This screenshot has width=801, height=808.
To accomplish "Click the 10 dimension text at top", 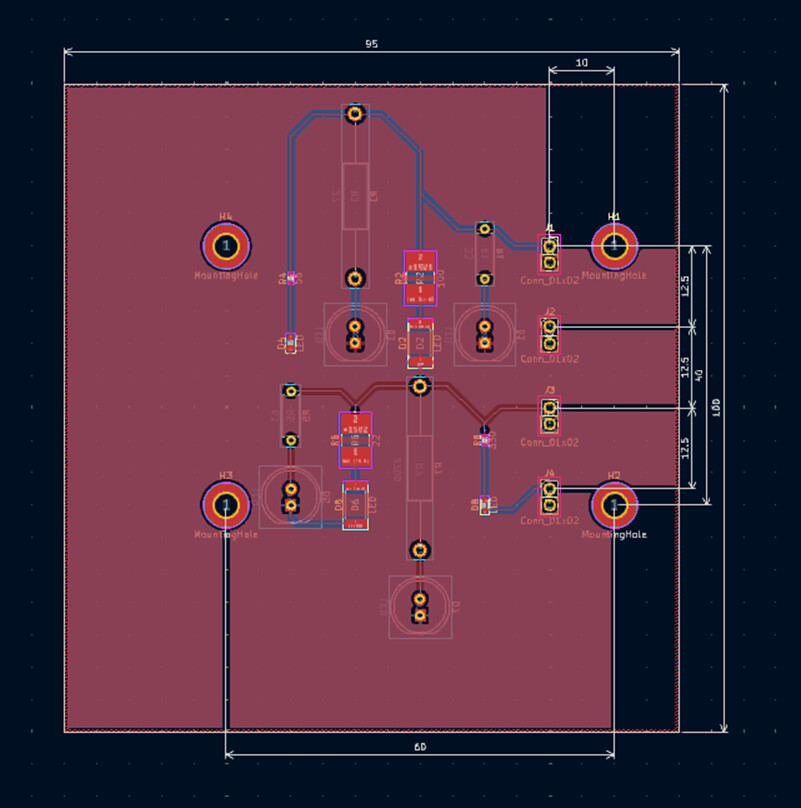I will 582,63.
